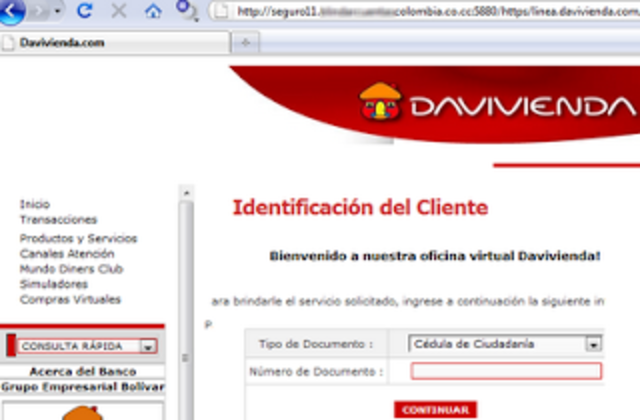Open the search magnifier icon in toolbar
Viewport: 640px width, 420px height.
click(x=187, y=10)
